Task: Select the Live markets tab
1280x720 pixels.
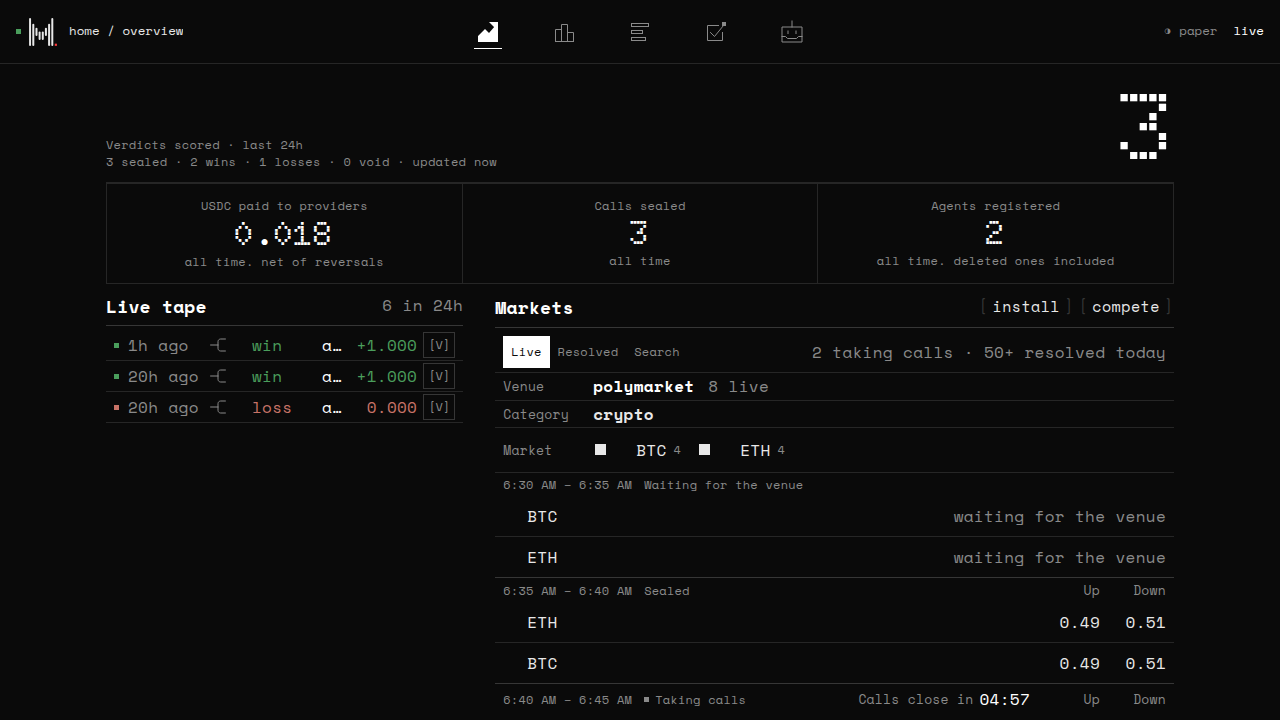Action: click(526, 352)
